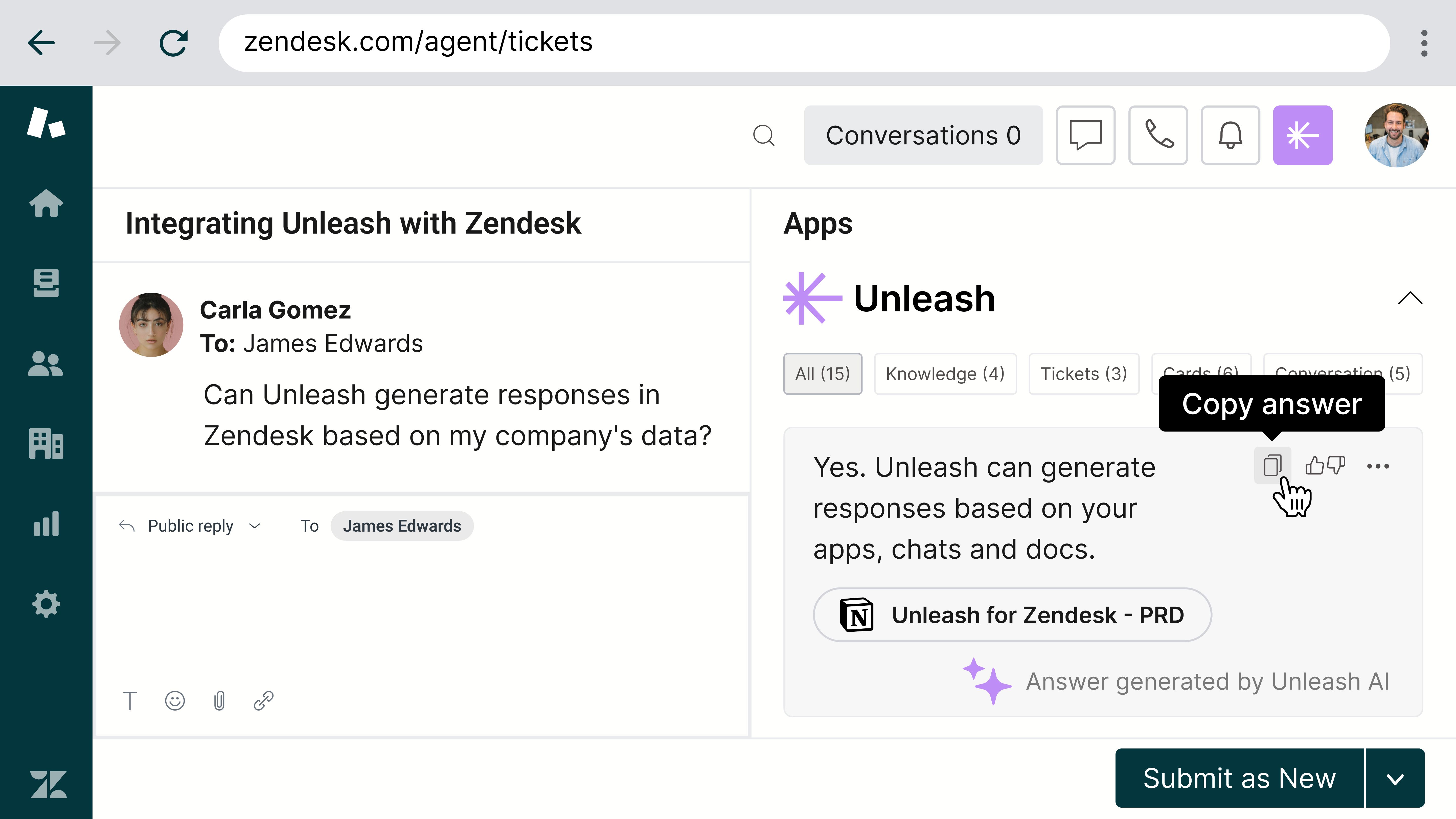Viewport: 1456px width, 819px height.
Task: Attach a file with paperclip icon
Action: coord(219,701)
